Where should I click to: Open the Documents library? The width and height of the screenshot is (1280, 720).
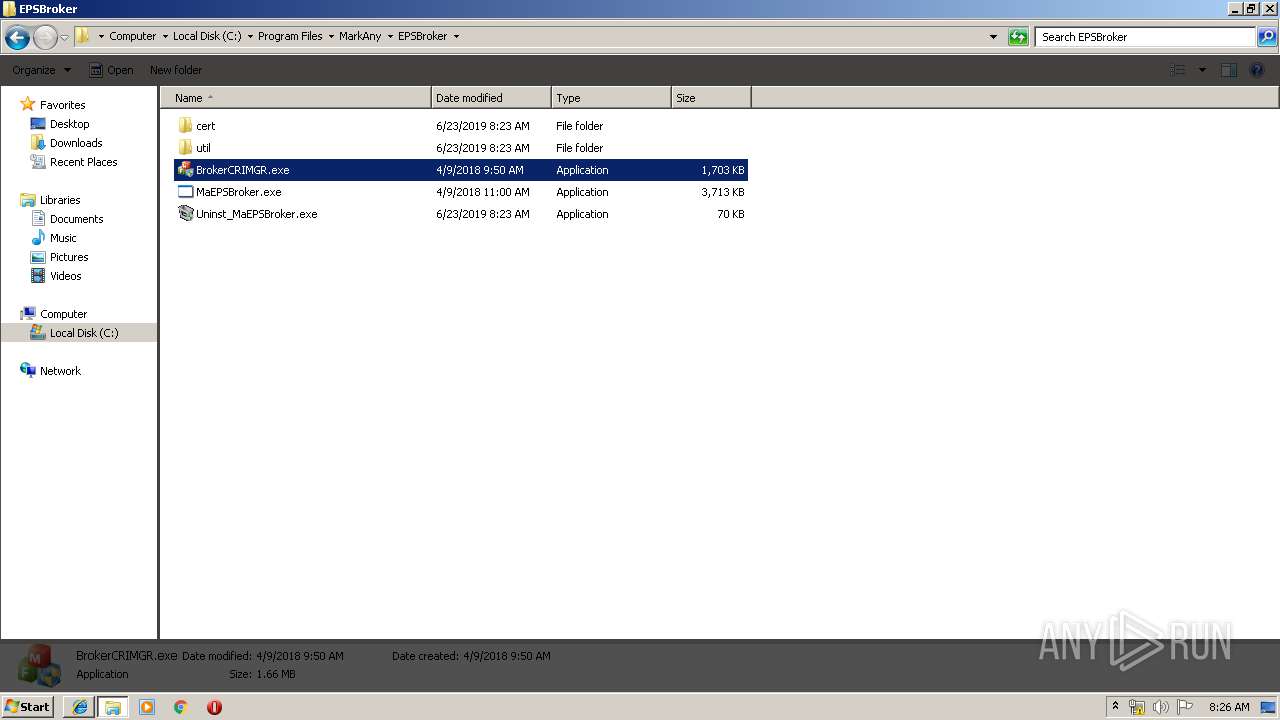coord(76,219)
